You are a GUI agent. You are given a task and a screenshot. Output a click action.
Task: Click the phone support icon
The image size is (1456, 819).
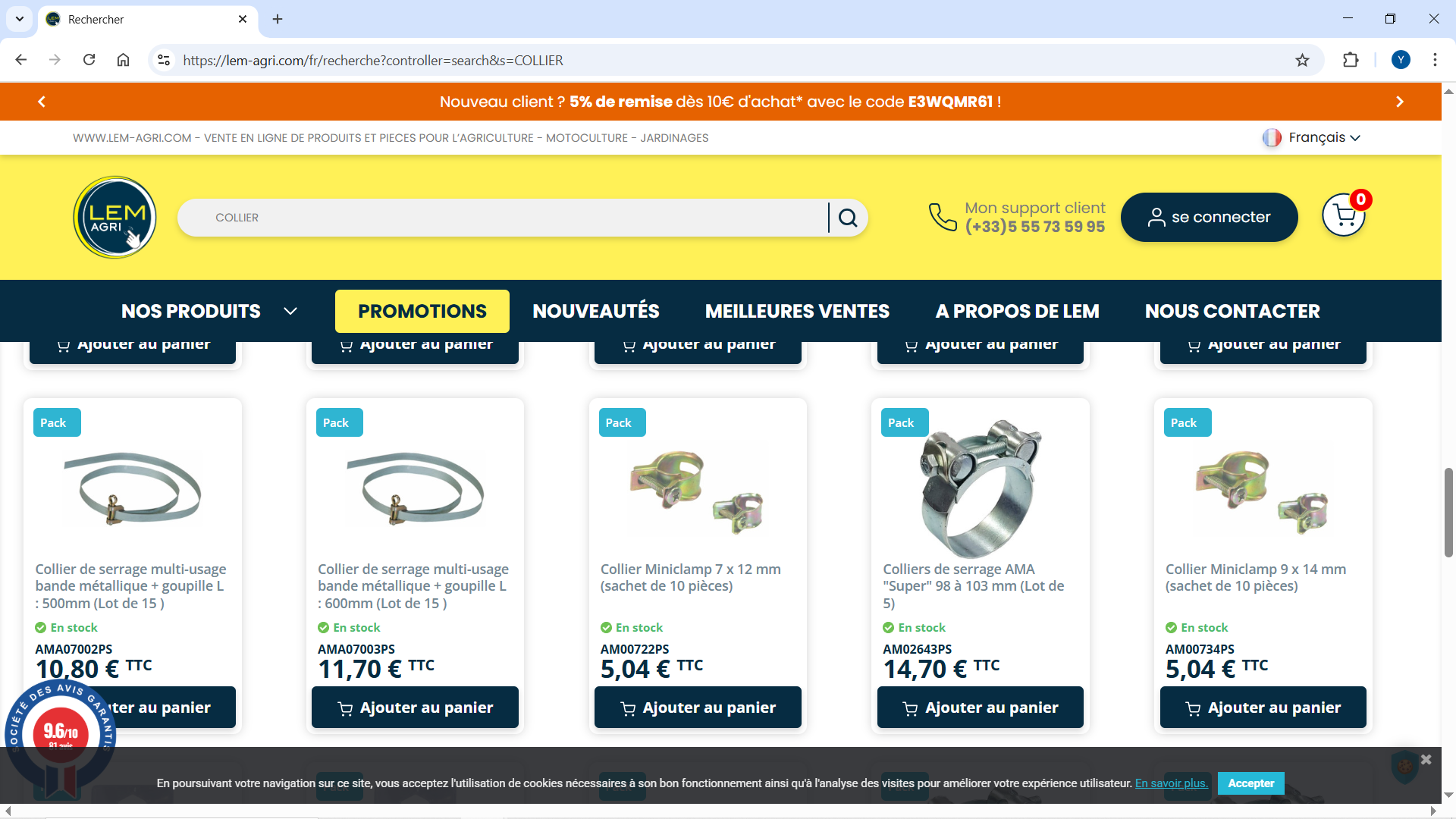pos(943,217)
